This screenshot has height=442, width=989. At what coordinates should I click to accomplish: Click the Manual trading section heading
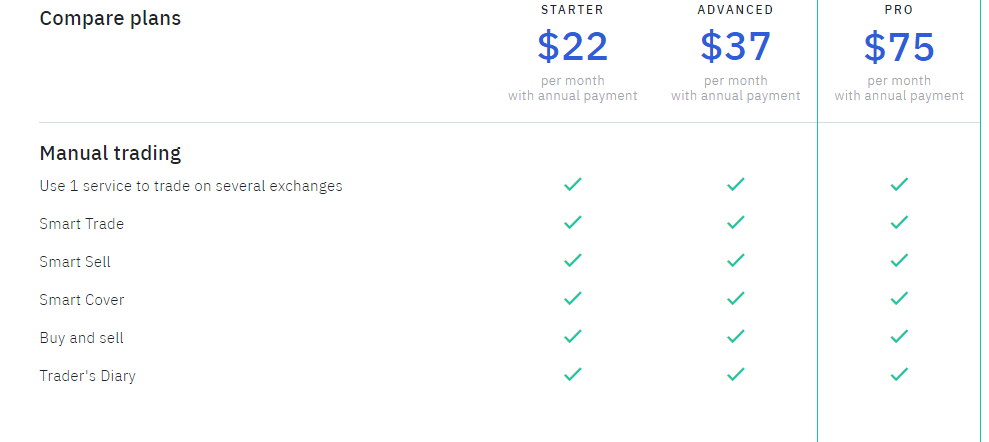pos(110,153)
